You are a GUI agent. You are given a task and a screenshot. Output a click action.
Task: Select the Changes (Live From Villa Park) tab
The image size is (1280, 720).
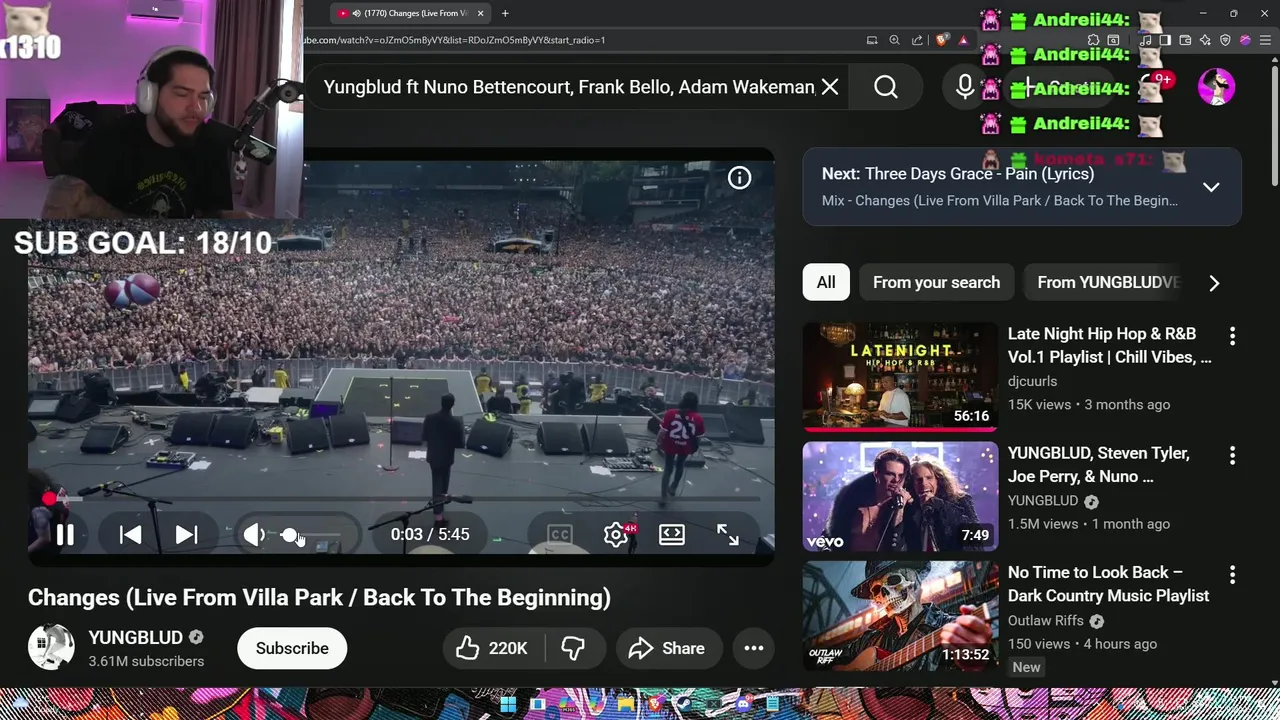[410, 13]
